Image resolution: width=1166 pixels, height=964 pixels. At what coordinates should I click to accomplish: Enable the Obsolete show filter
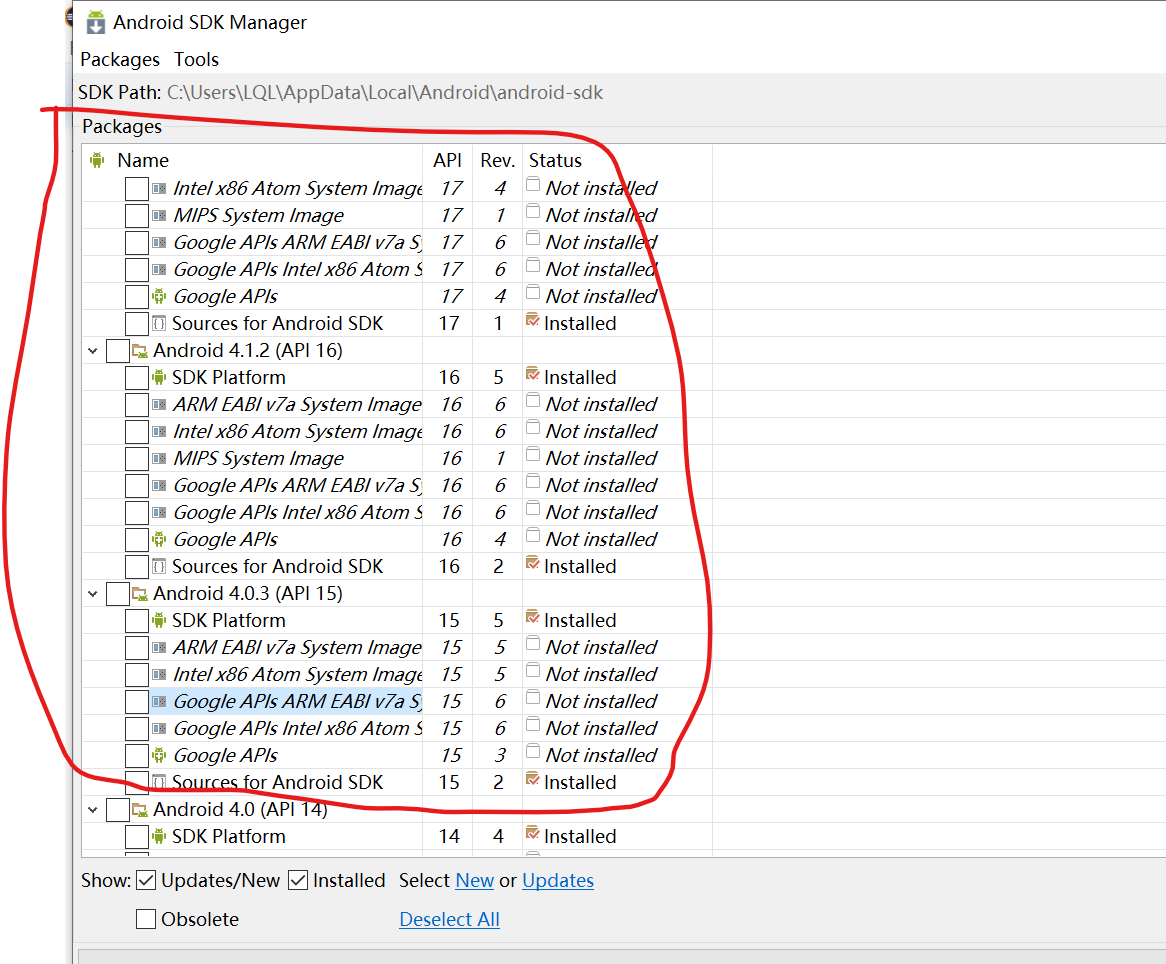(x=146, y=919)
